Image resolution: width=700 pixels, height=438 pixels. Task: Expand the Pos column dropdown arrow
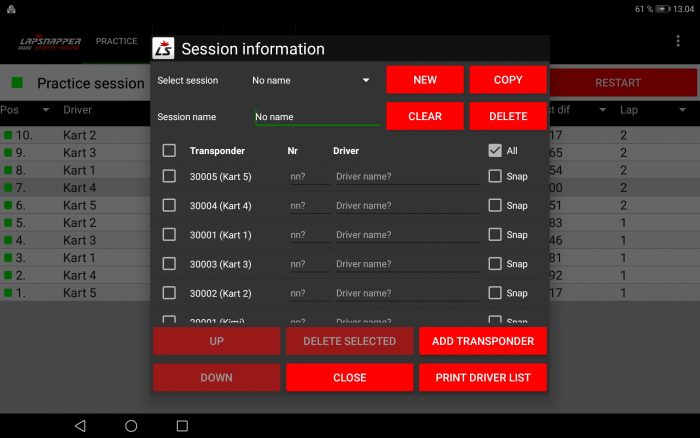[x=46, y=110]
